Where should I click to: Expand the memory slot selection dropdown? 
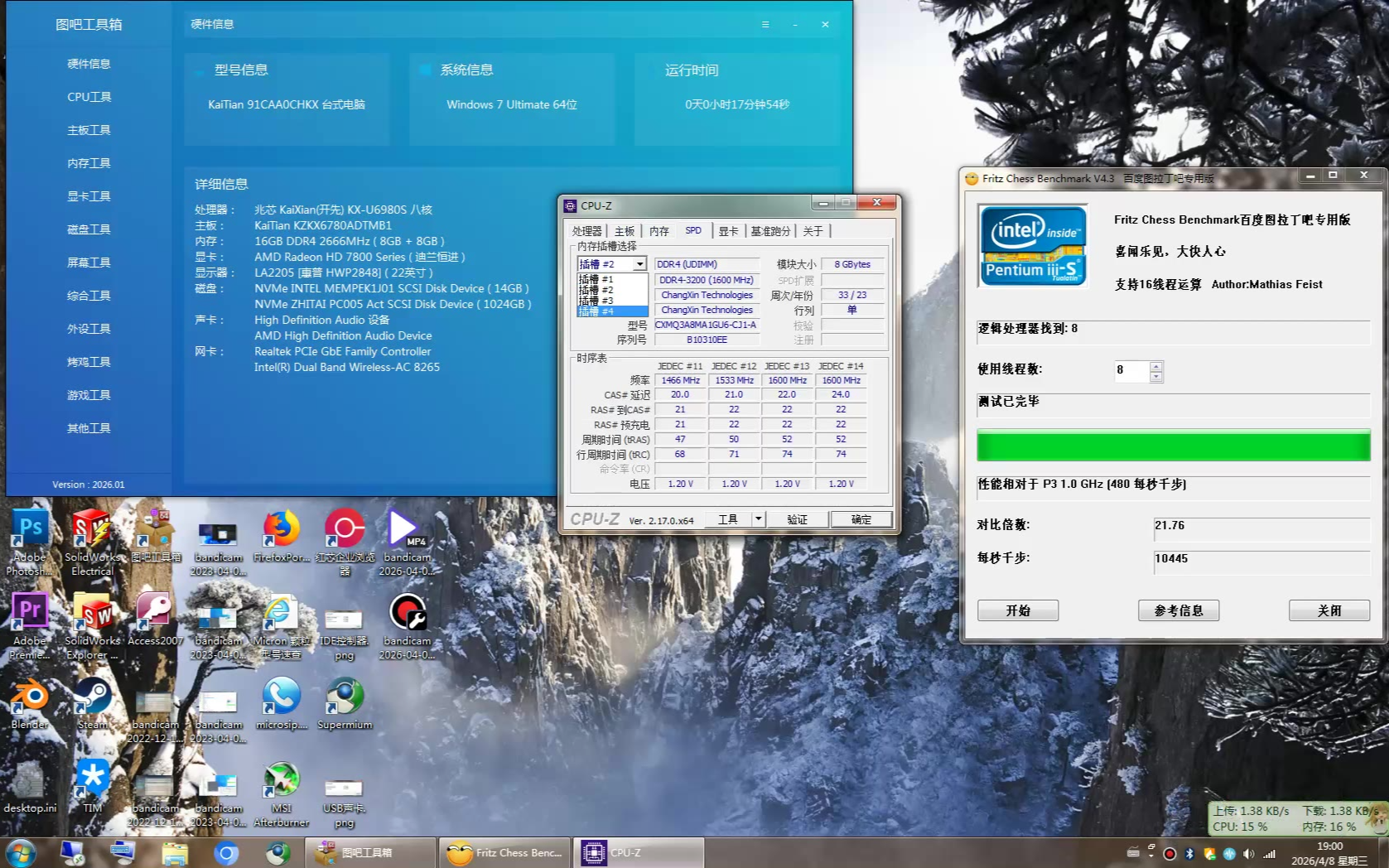[x=639, y=264]
